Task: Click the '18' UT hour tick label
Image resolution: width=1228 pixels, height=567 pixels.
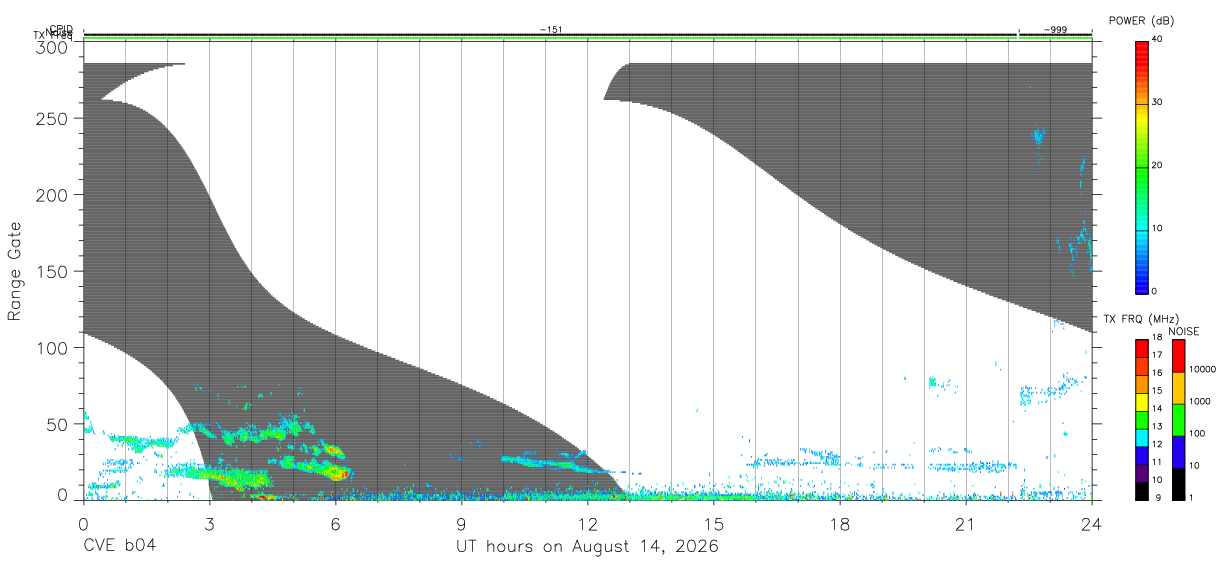Action: tap(839, 524)
